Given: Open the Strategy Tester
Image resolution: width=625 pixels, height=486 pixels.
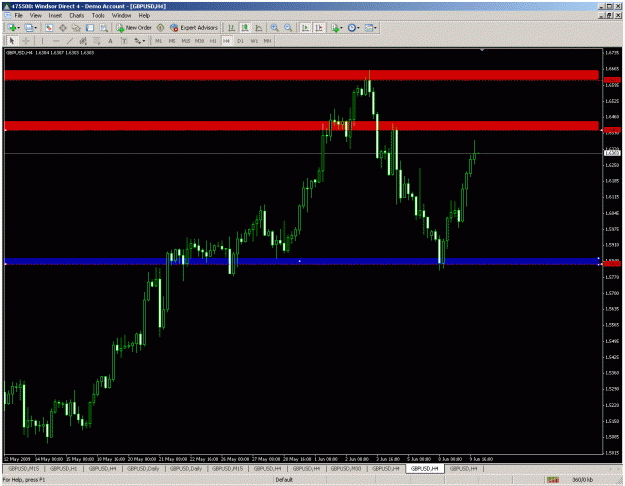Looking at the screenshot, I should tap(104, 28).
